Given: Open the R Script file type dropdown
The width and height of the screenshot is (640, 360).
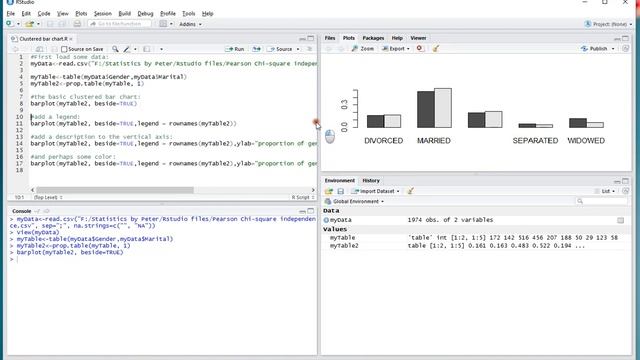Looking at the screenshot, I should pyautogui.click(x=303, y=197).
